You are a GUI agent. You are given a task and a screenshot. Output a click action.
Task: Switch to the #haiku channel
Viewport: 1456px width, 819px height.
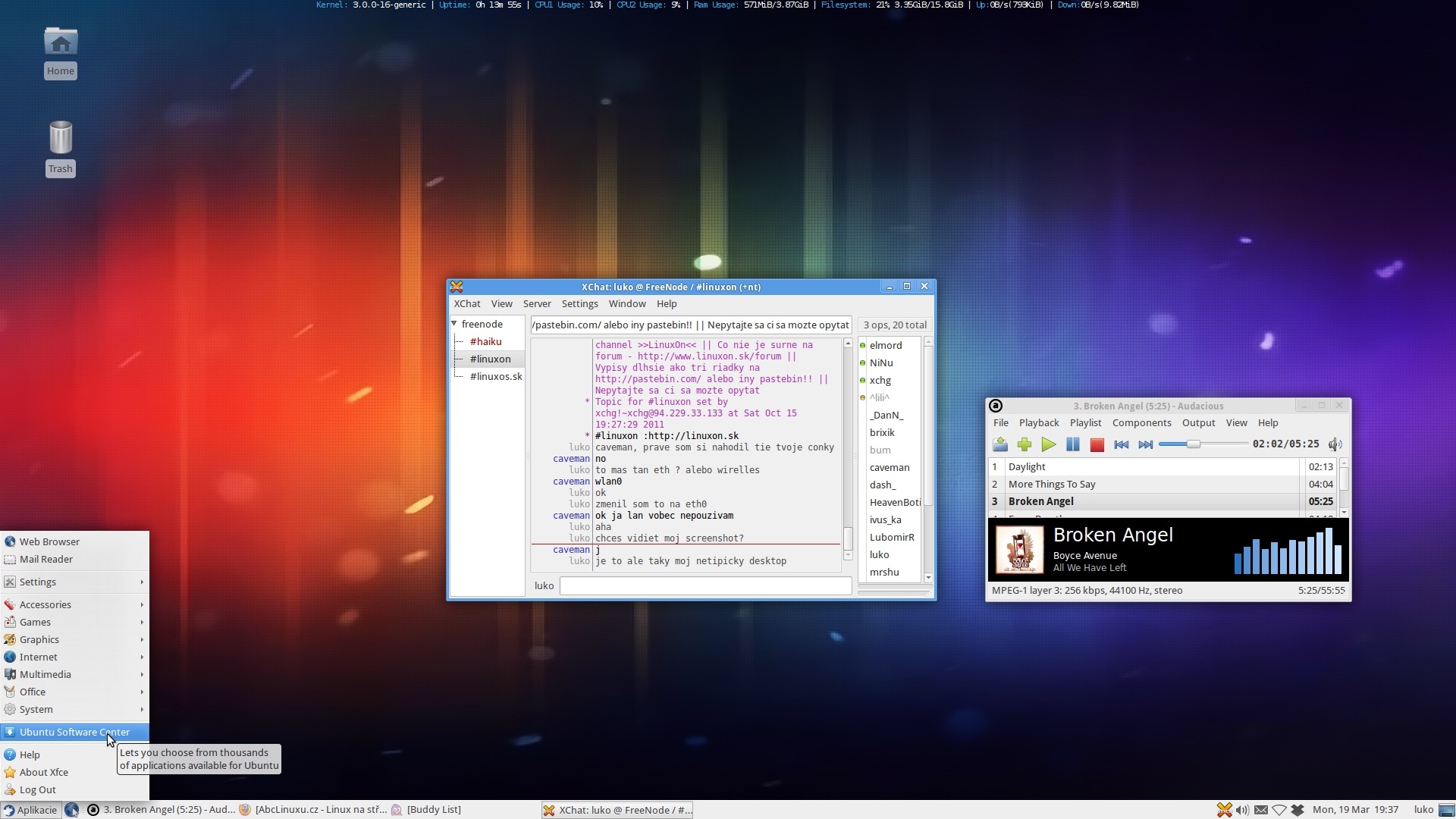coord(486,342)
